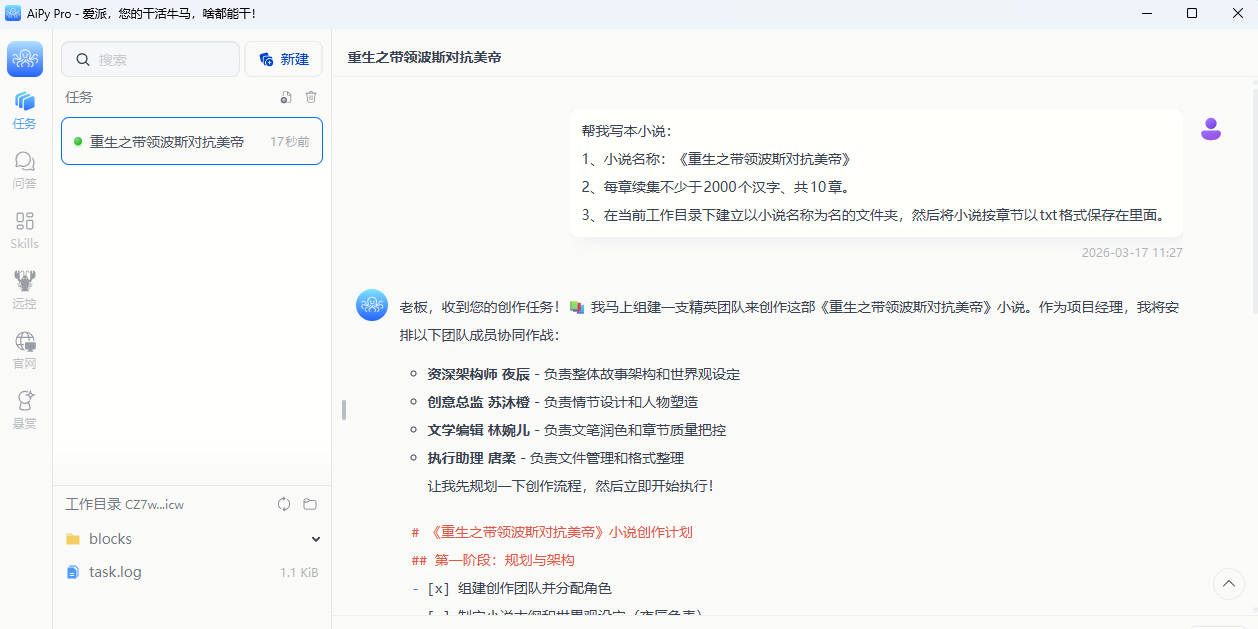Click the export task file icon
The image size is (1258, 629).
285,97
